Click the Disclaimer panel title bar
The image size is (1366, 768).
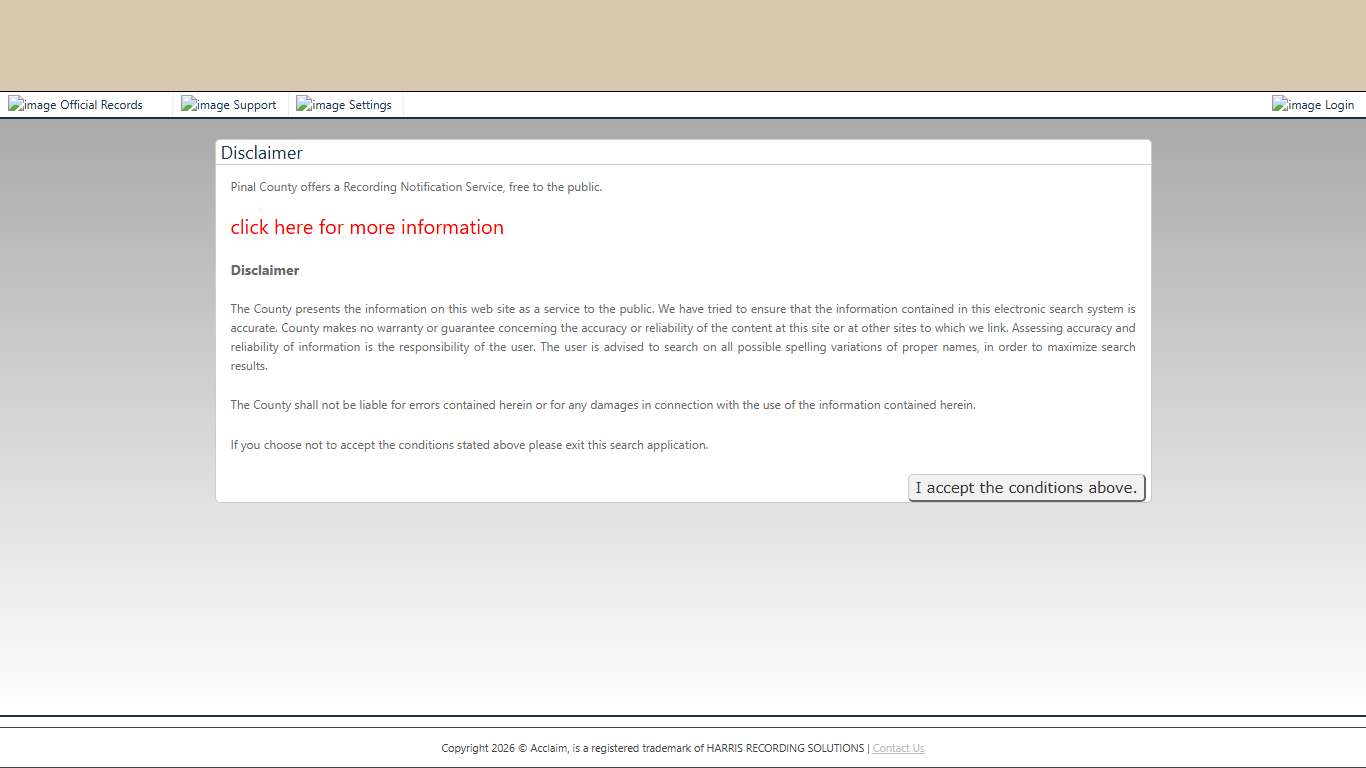pyautogui.click(x=683, y=153)
